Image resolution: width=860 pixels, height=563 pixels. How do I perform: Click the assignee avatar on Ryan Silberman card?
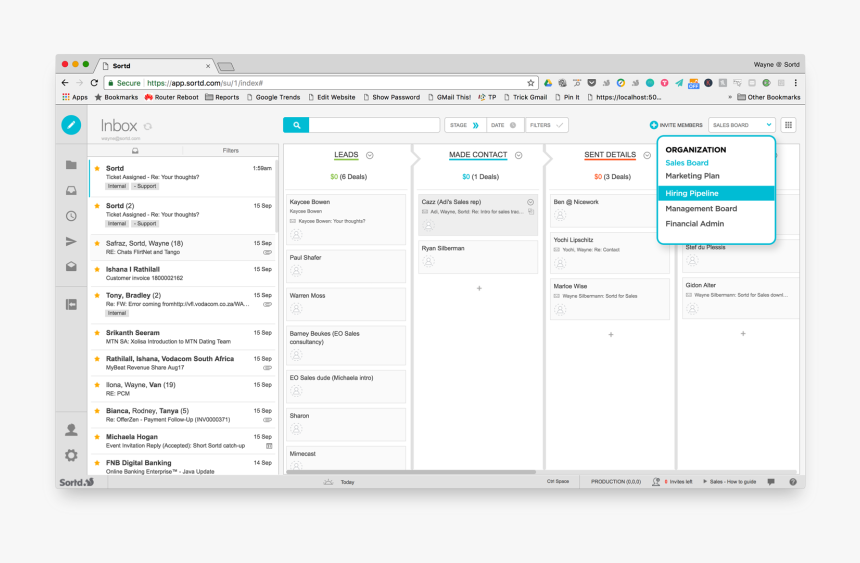pyautogui.click(x=428, y=262)
